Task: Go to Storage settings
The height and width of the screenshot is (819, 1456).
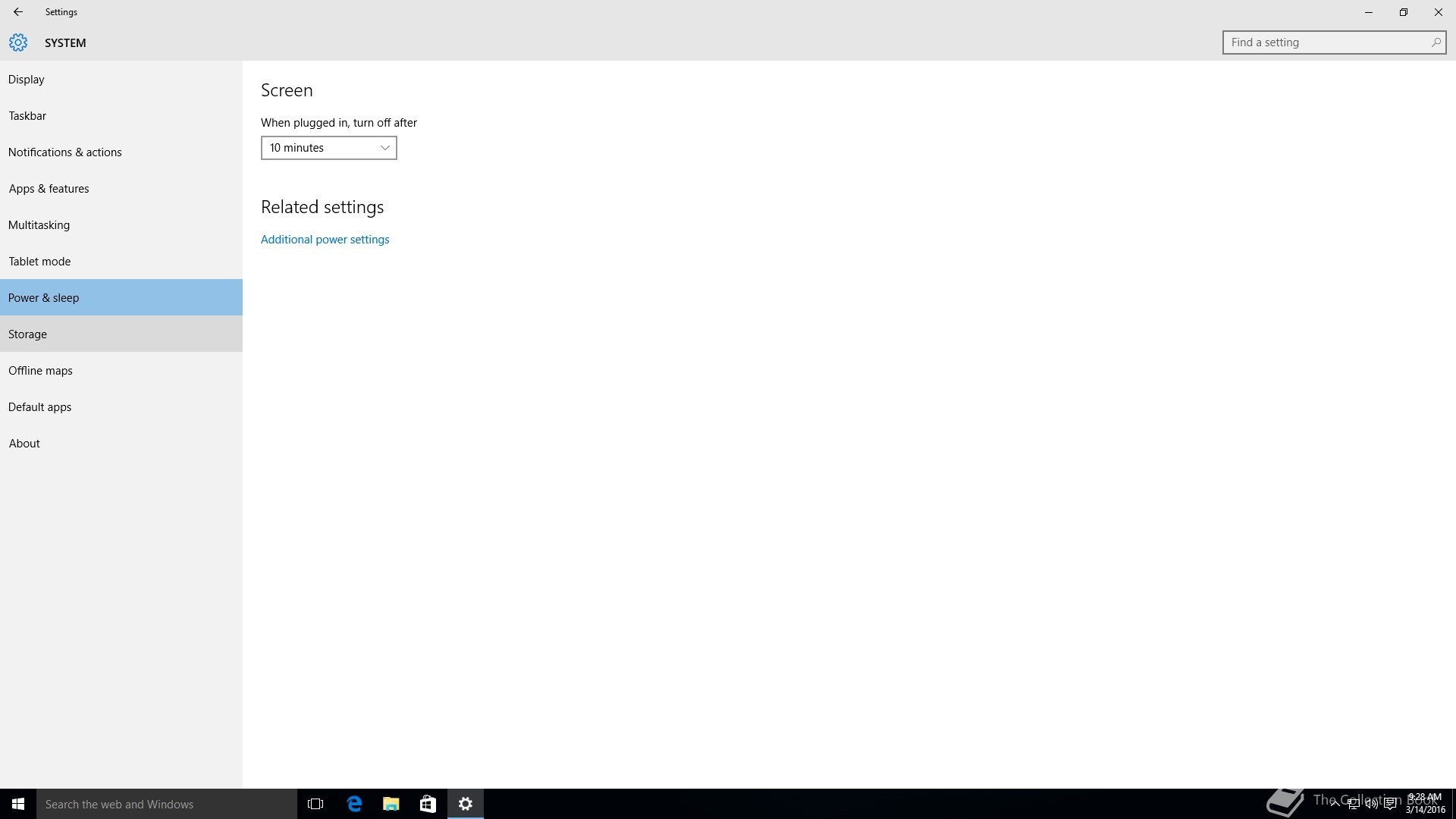Action: click(x=28, y=334)
